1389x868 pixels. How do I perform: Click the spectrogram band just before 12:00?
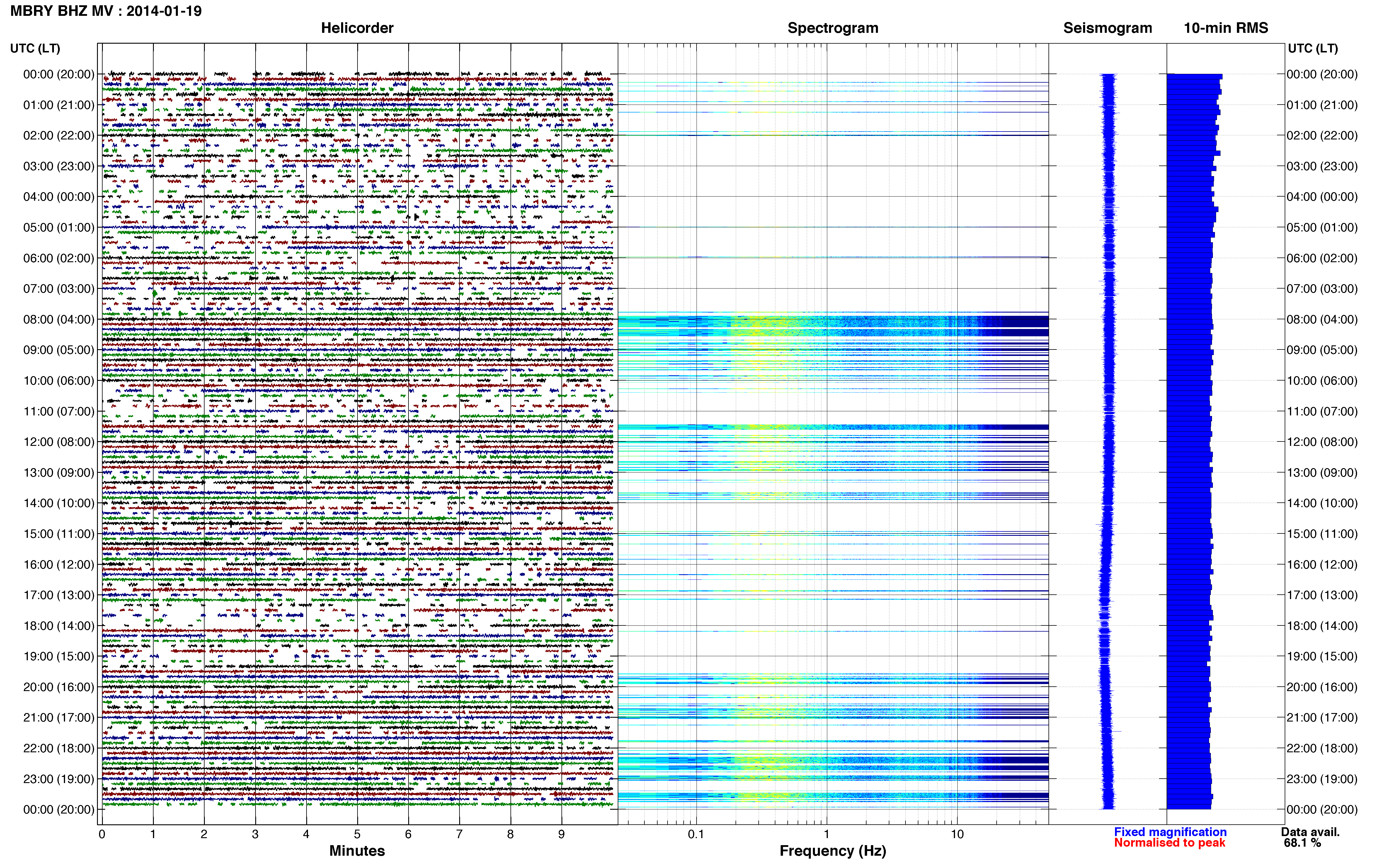833,427
